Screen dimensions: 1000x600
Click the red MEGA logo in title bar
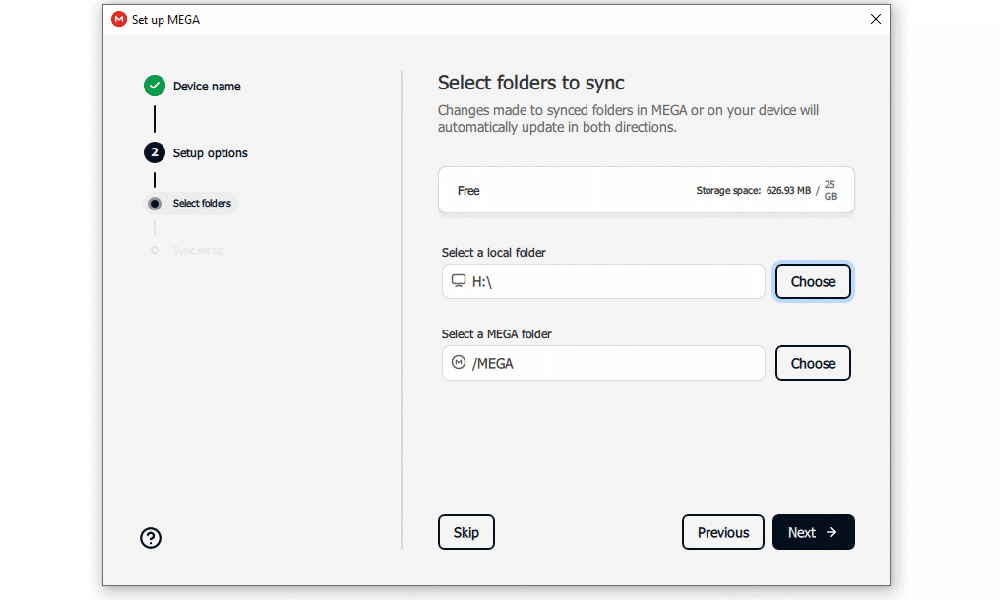pos(119,19)
